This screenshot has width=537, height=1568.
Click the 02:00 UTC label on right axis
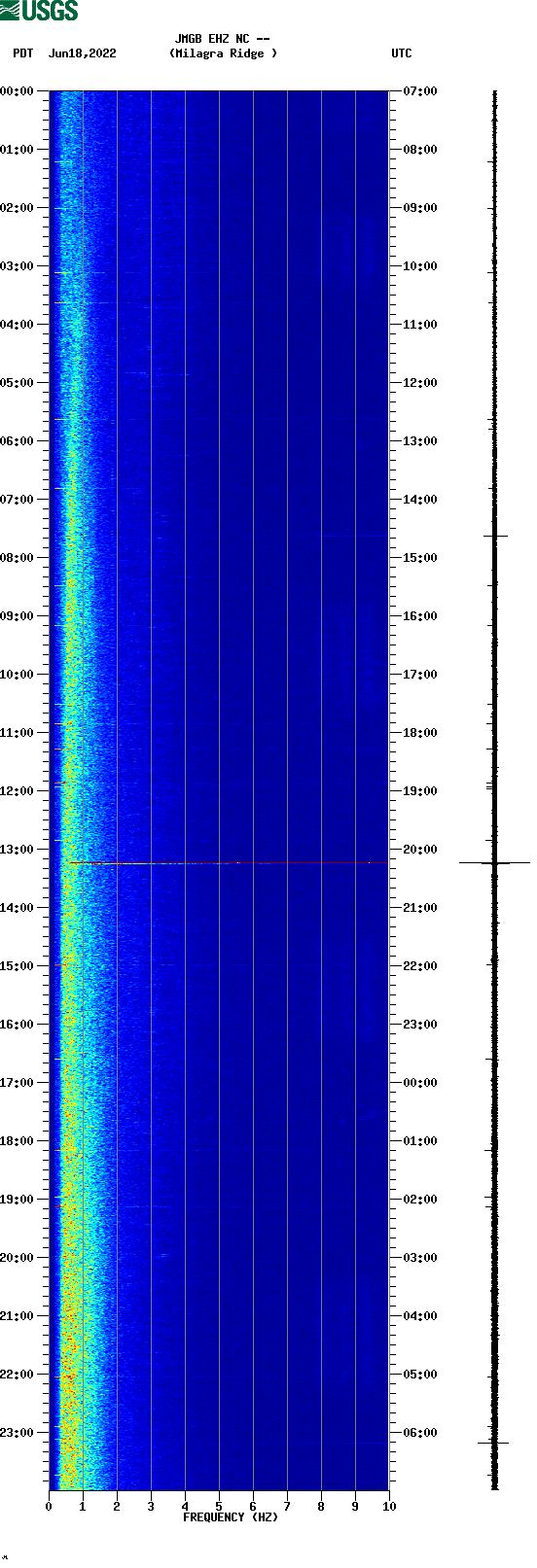[420, 1200]
